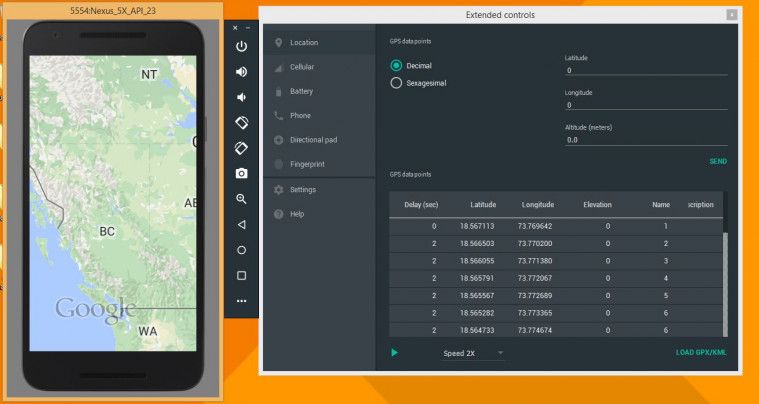Select the Decimal radio button

click(x=396, y=65)
